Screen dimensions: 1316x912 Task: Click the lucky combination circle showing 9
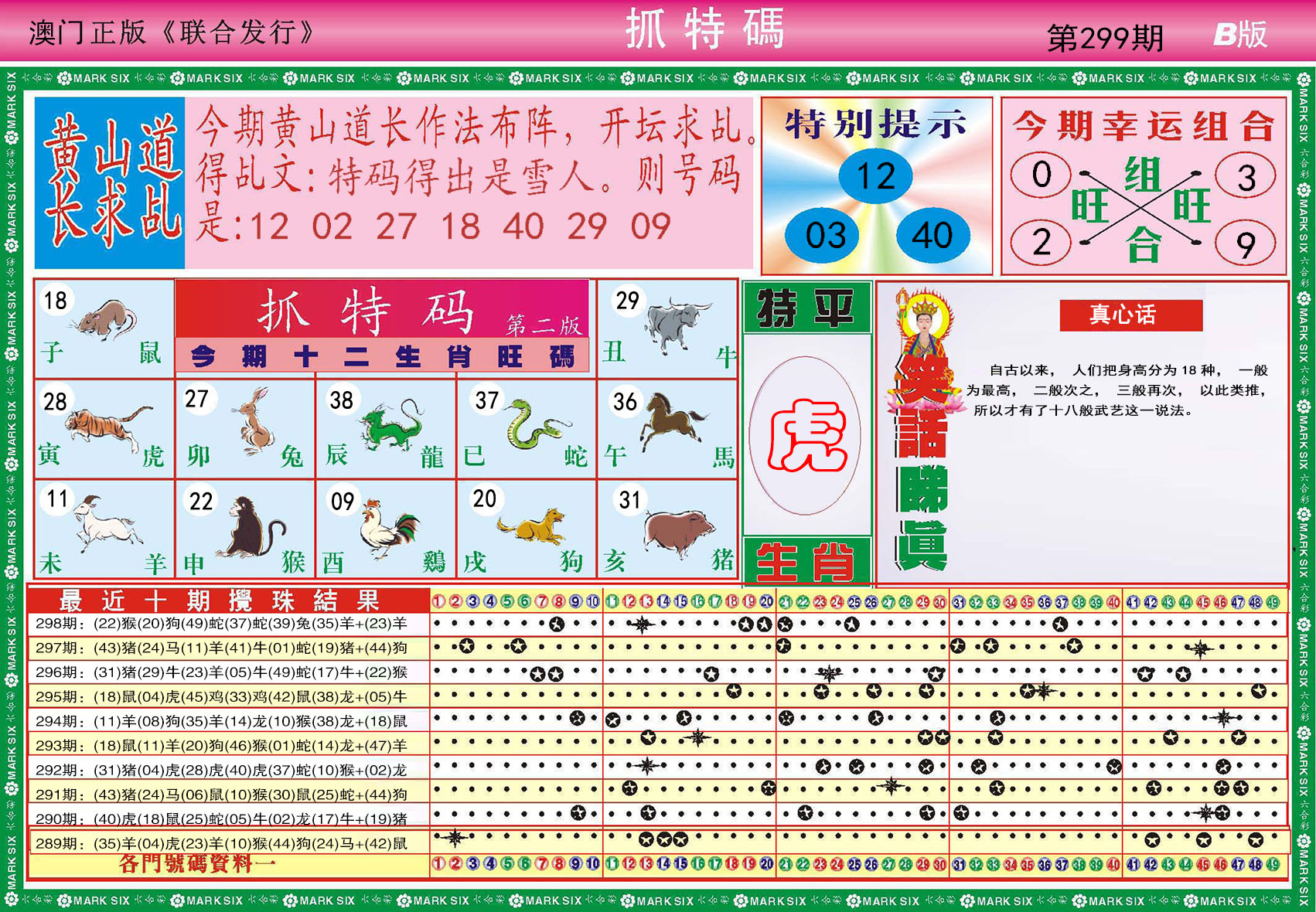click(1245, 245)
